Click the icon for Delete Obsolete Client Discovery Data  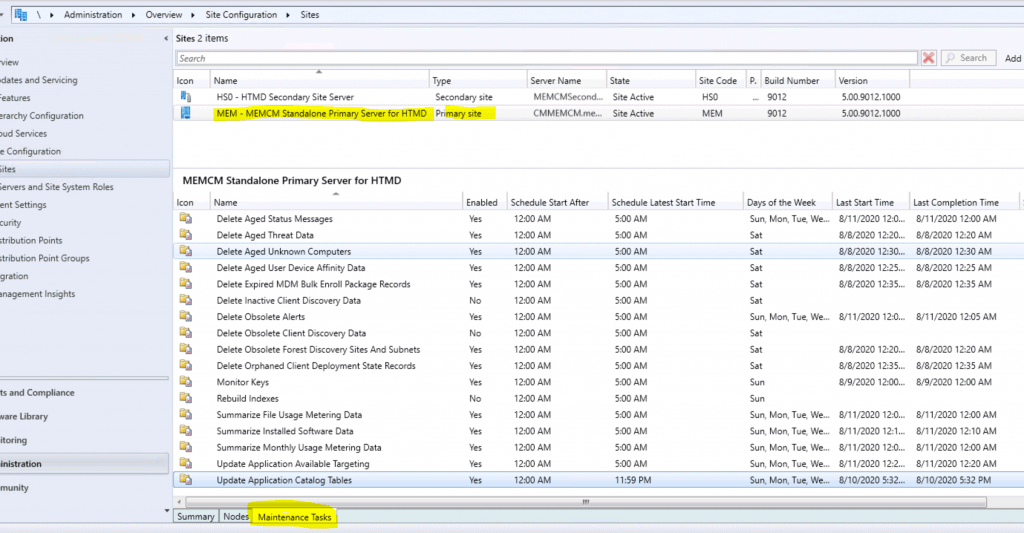click(x=185, y=332)
